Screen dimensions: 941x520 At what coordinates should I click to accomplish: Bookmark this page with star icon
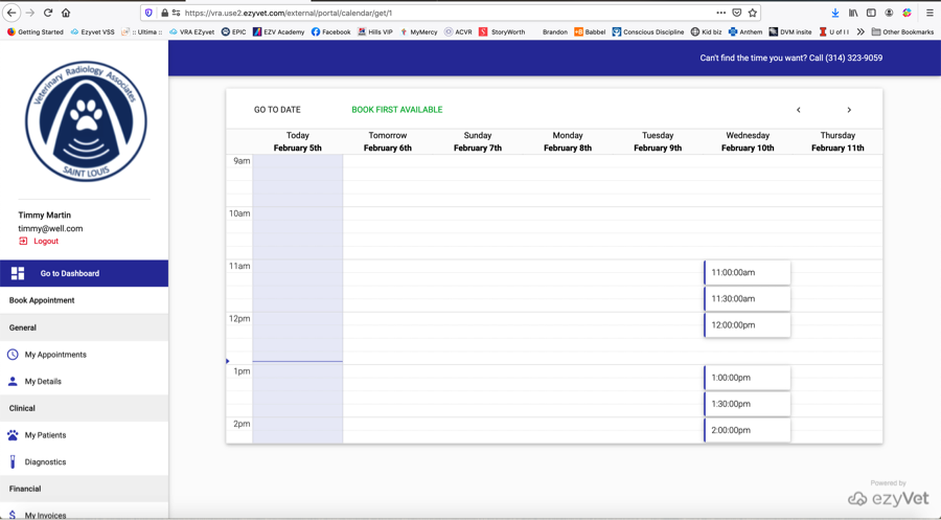pyautogui.click(x=753, y=13)
